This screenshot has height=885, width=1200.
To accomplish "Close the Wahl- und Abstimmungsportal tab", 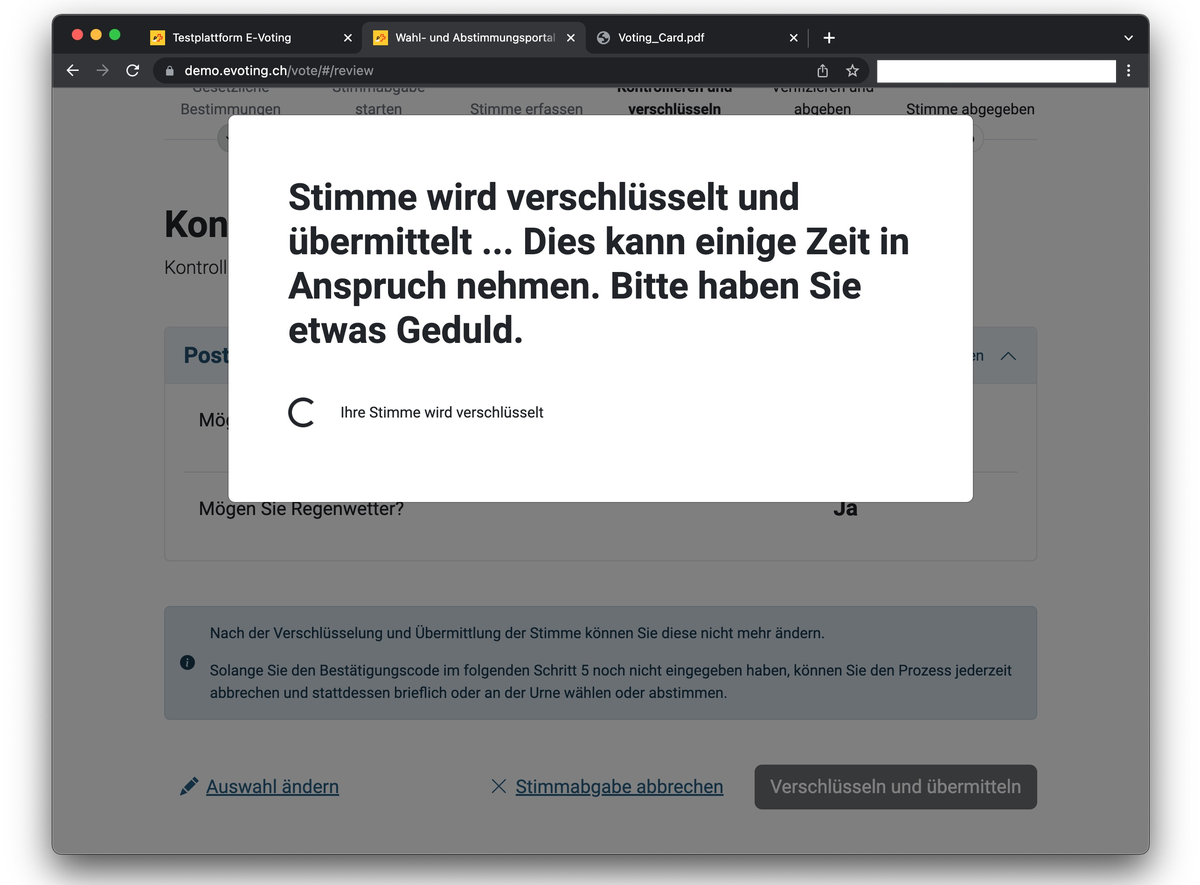I will (x=571, y=38).
